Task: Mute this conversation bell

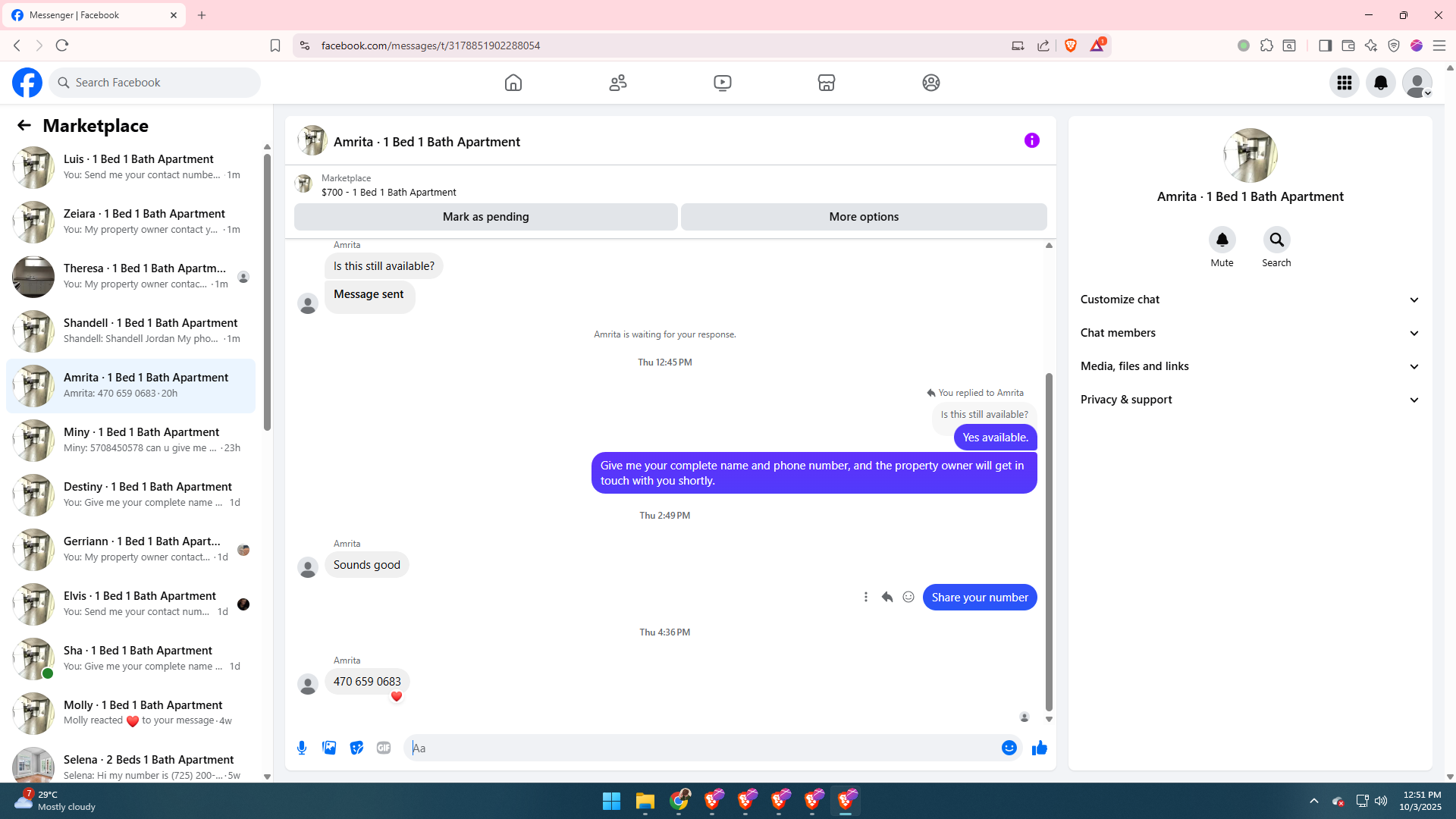Action: 1222,240
